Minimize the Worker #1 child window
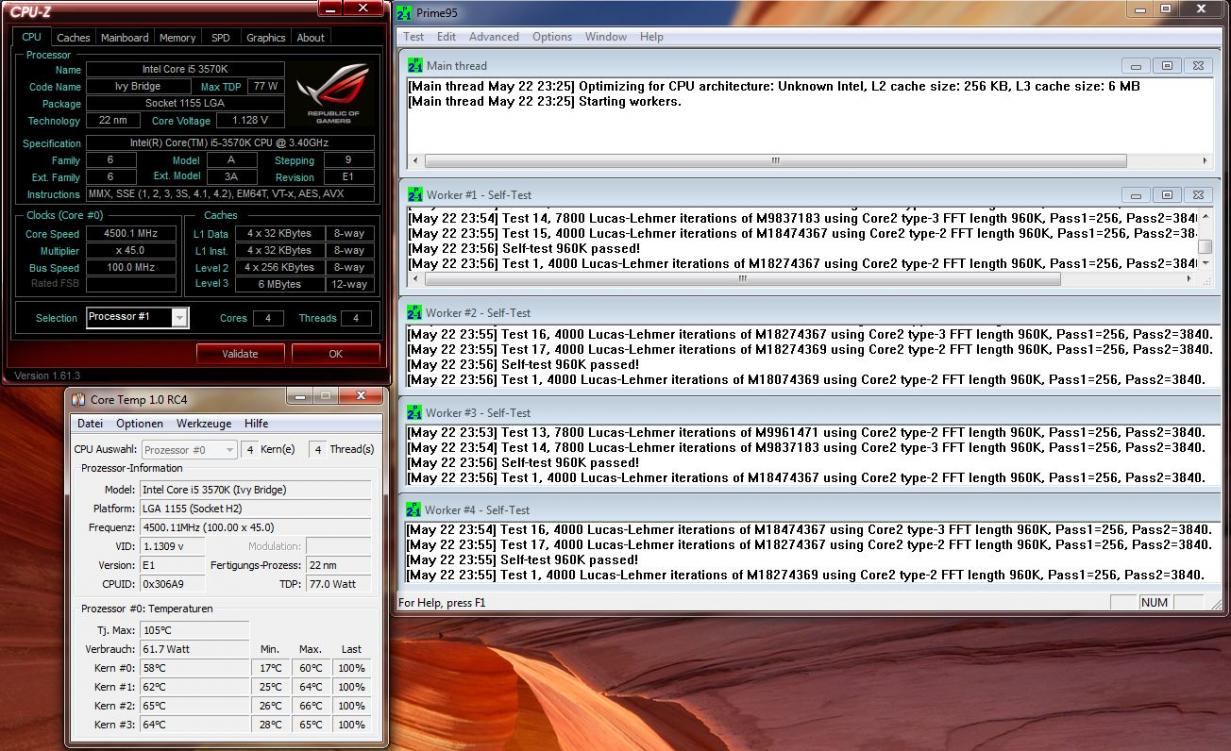This screenshot has height=751, width=1231. click(1136, 195)
